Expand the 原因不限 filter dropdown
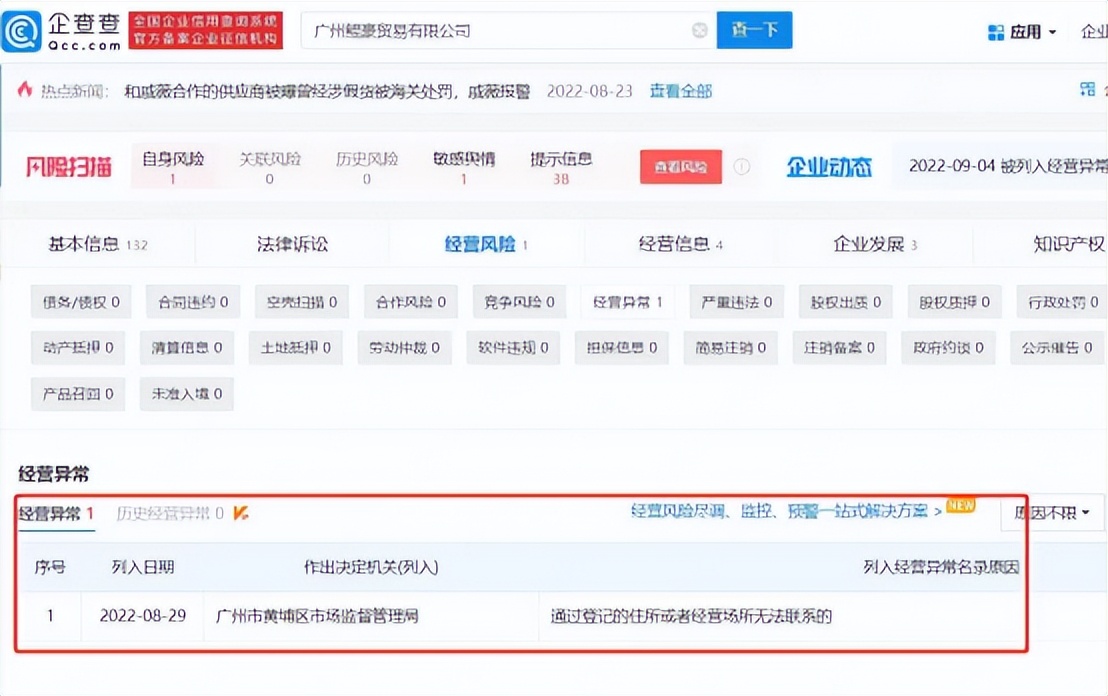 pyautogui.click(x=1051, y=512)
